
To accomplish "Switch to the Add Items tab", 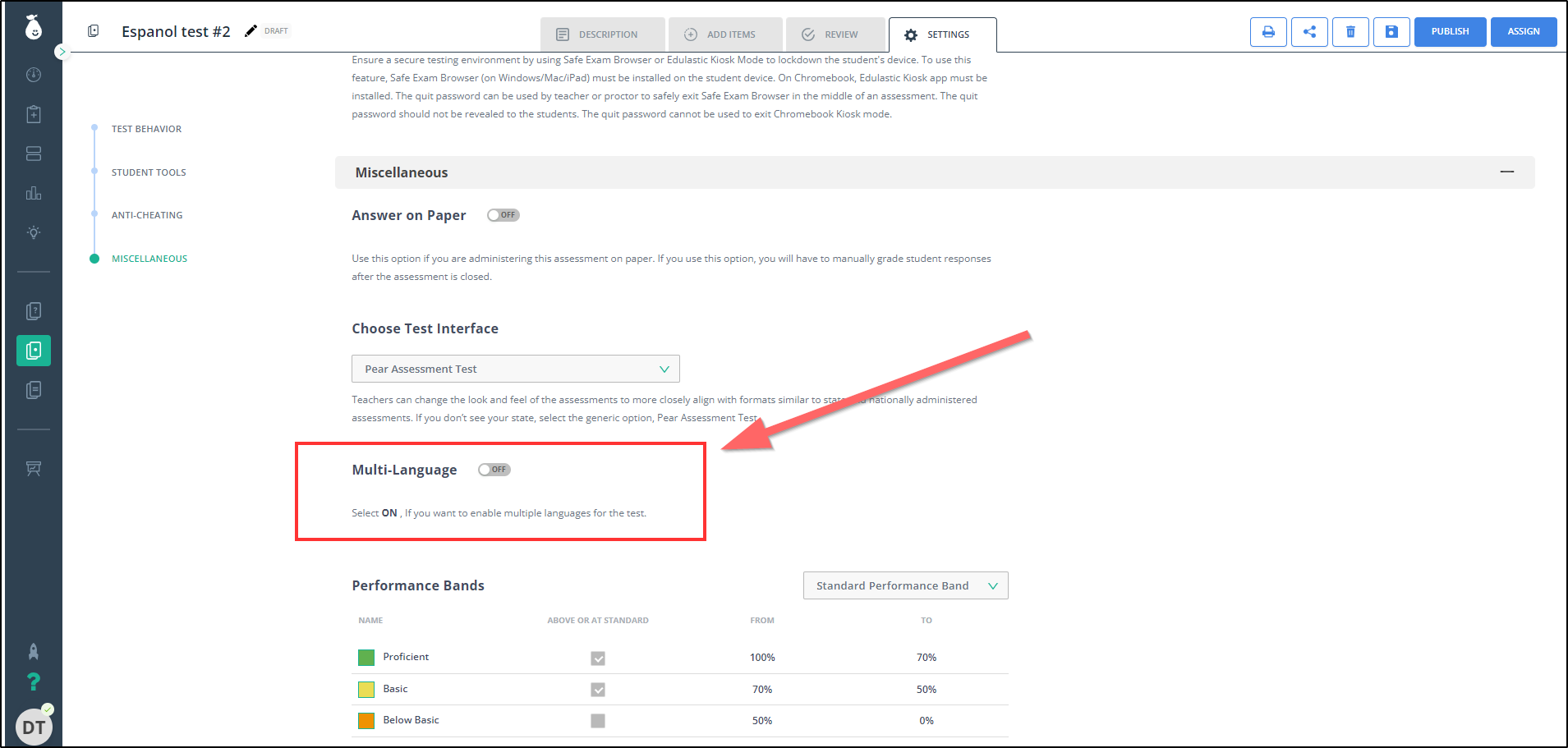I will [x=725, y=34].
